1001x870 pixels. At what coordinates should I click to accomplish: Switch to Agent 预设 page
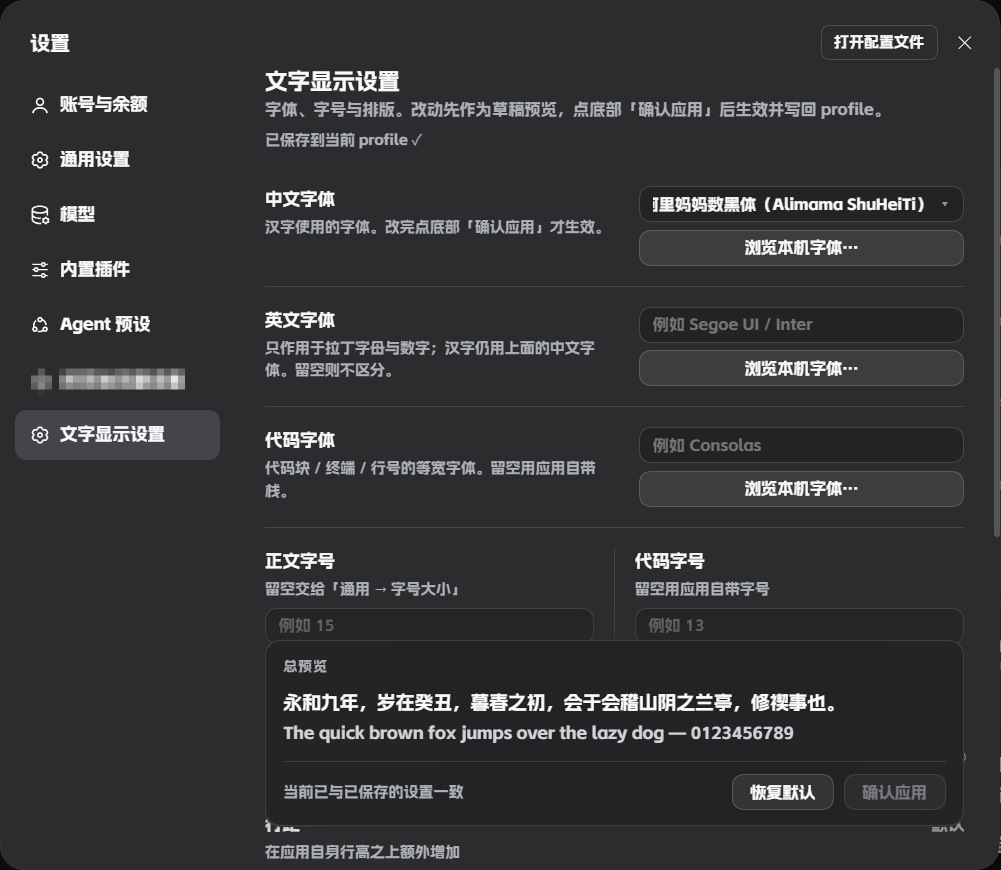pyautogui.click(x=117, y=324)
